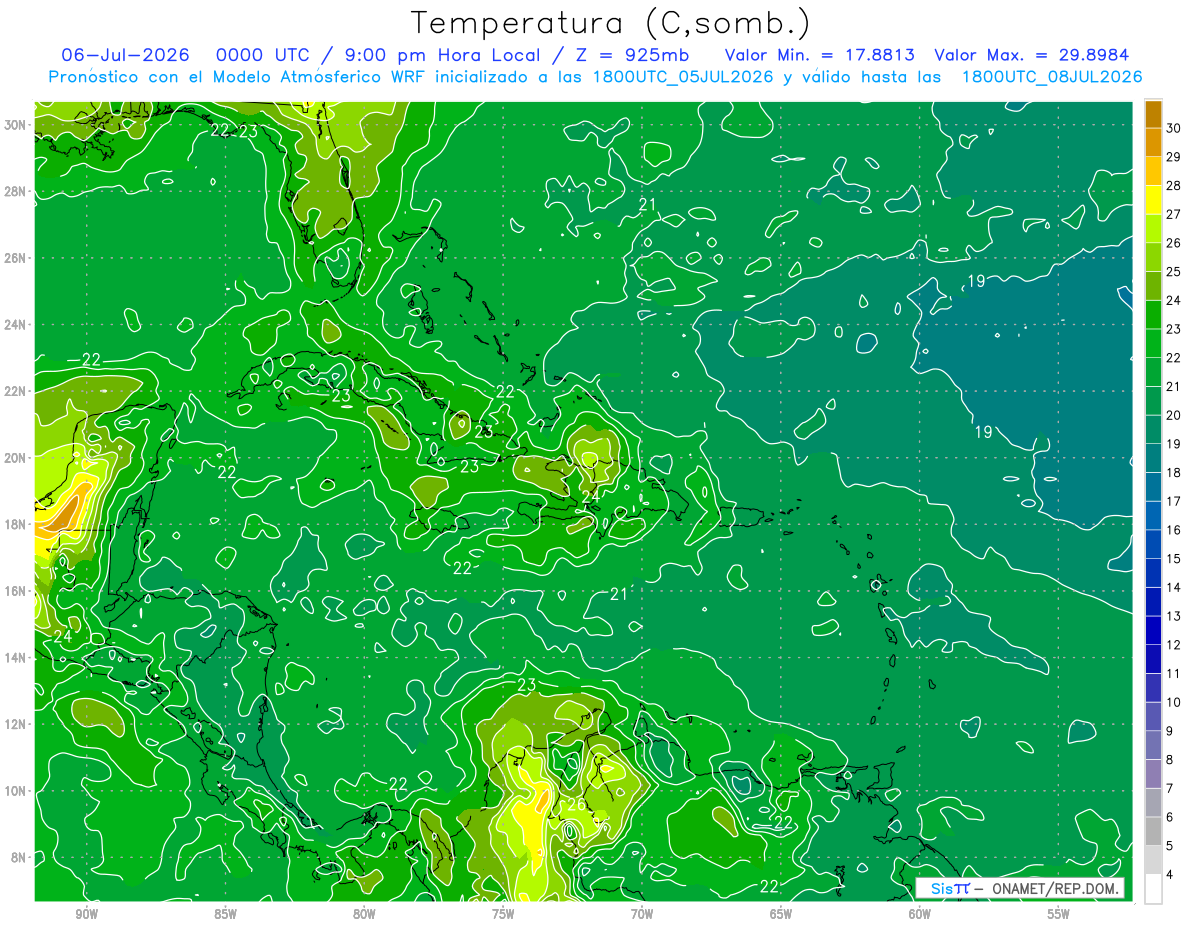Click the "28" label on the color scale
Image resolution: width=1200 pixels, height=927 pixels.
(1174, 186)
